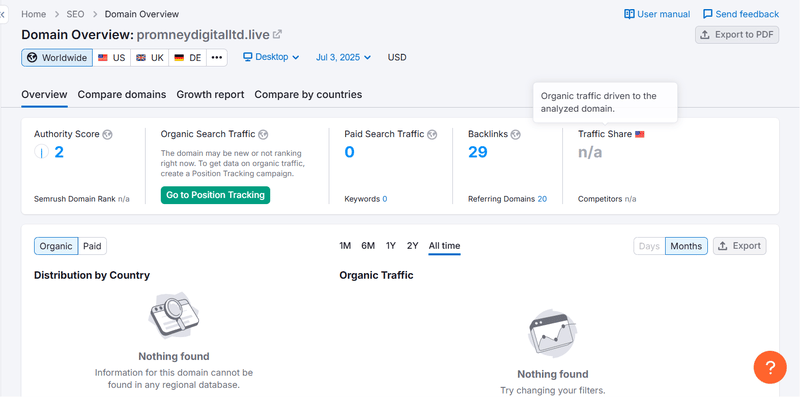Click the Competitors n/a text
Screen dimensions: 800x397
pos(607,199)
